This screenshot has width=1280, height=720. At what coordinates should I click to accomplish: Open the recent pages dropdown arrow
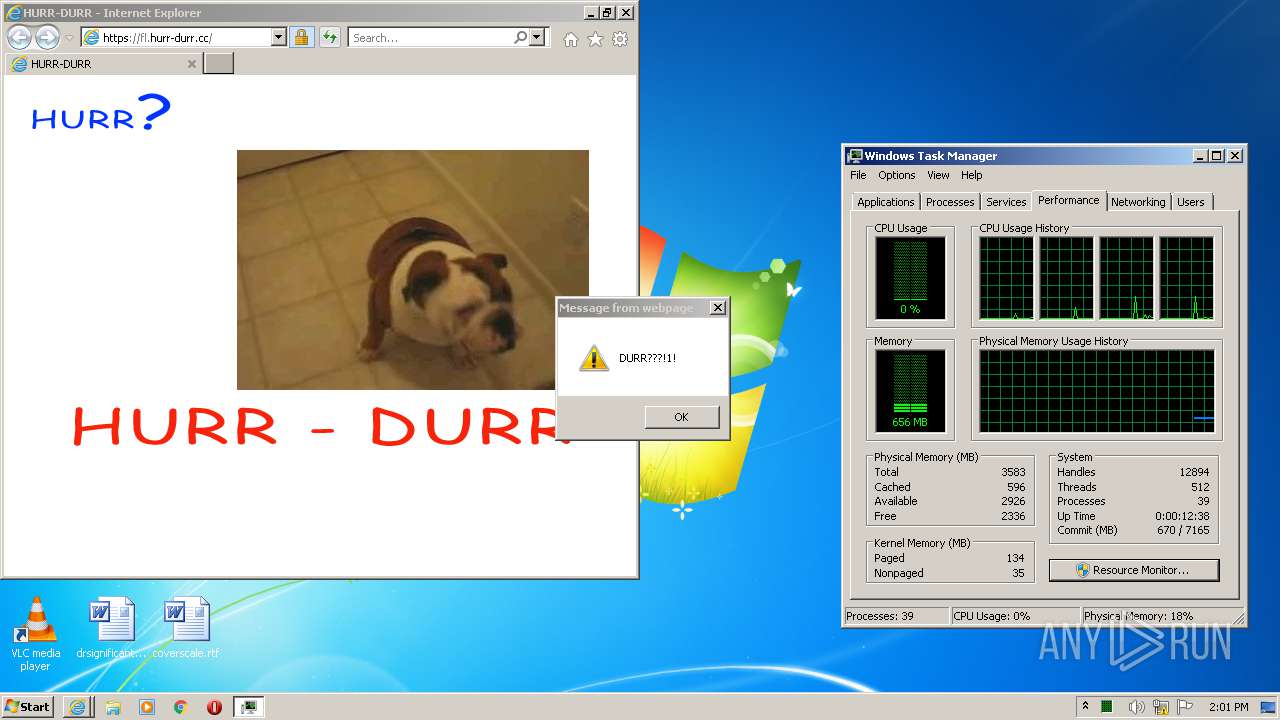point(69,38)
